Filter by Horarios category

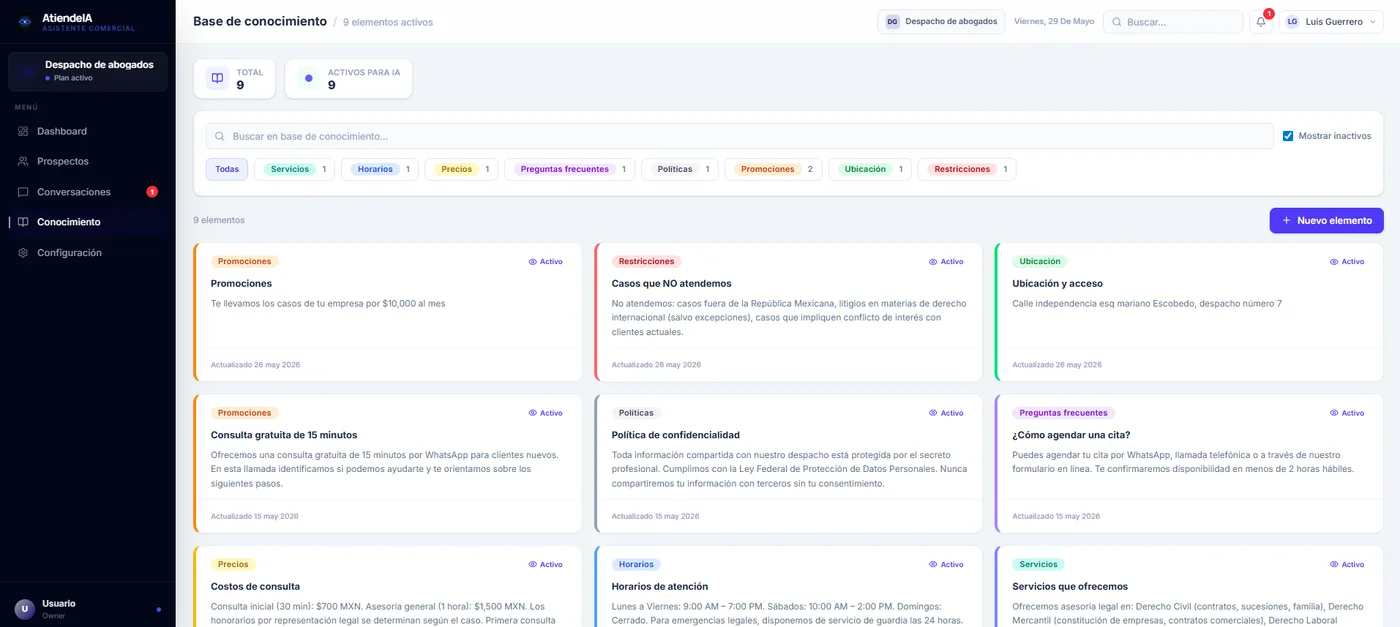pos(380,169)
